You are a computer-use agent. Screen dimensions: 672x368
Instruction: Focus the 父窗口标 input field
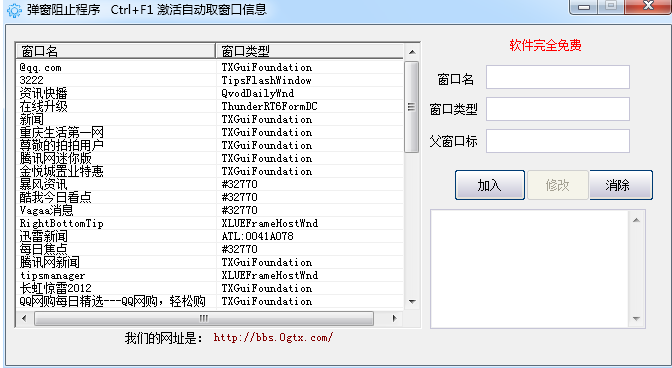[x=558, y=141]
